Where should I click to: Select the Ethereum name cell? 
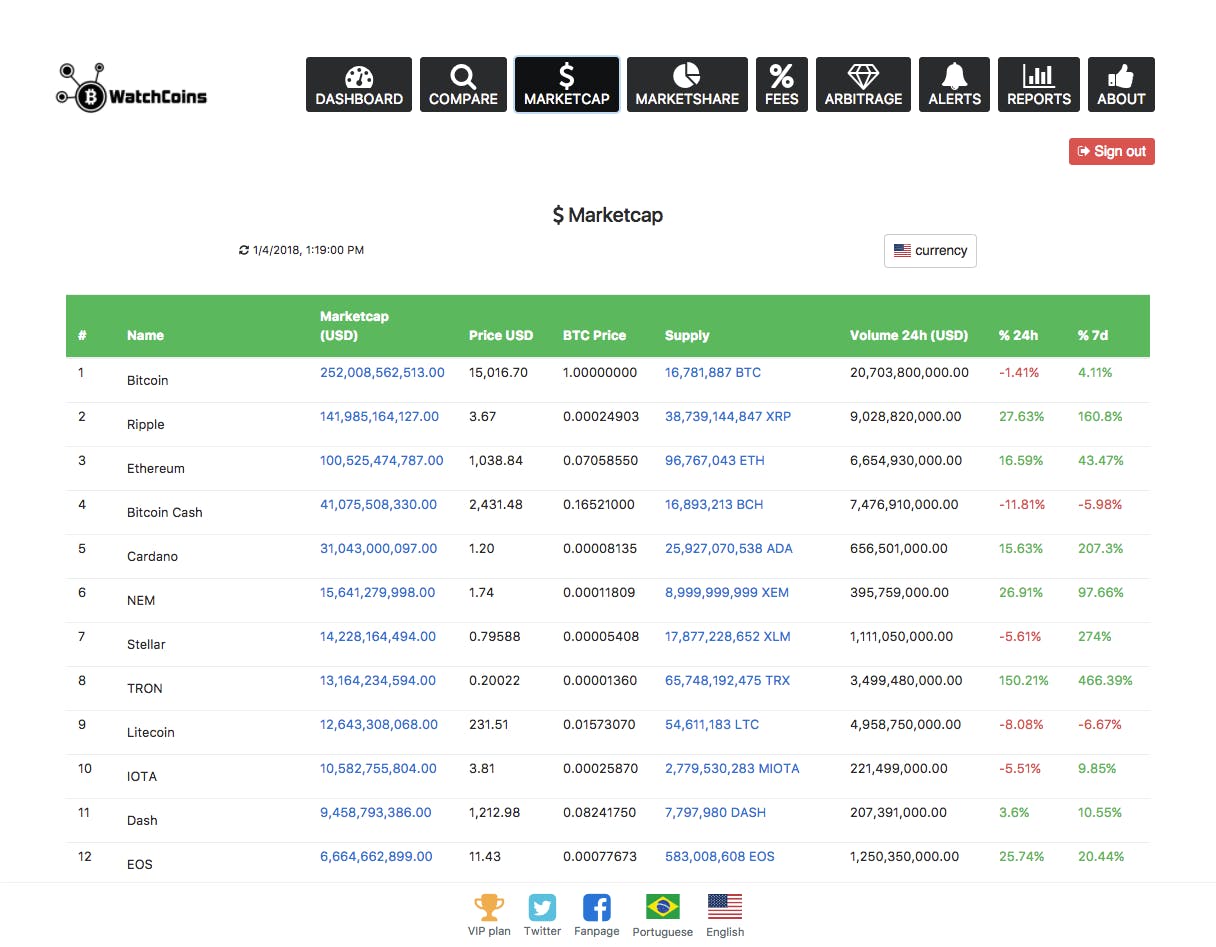tap(156, 468)
